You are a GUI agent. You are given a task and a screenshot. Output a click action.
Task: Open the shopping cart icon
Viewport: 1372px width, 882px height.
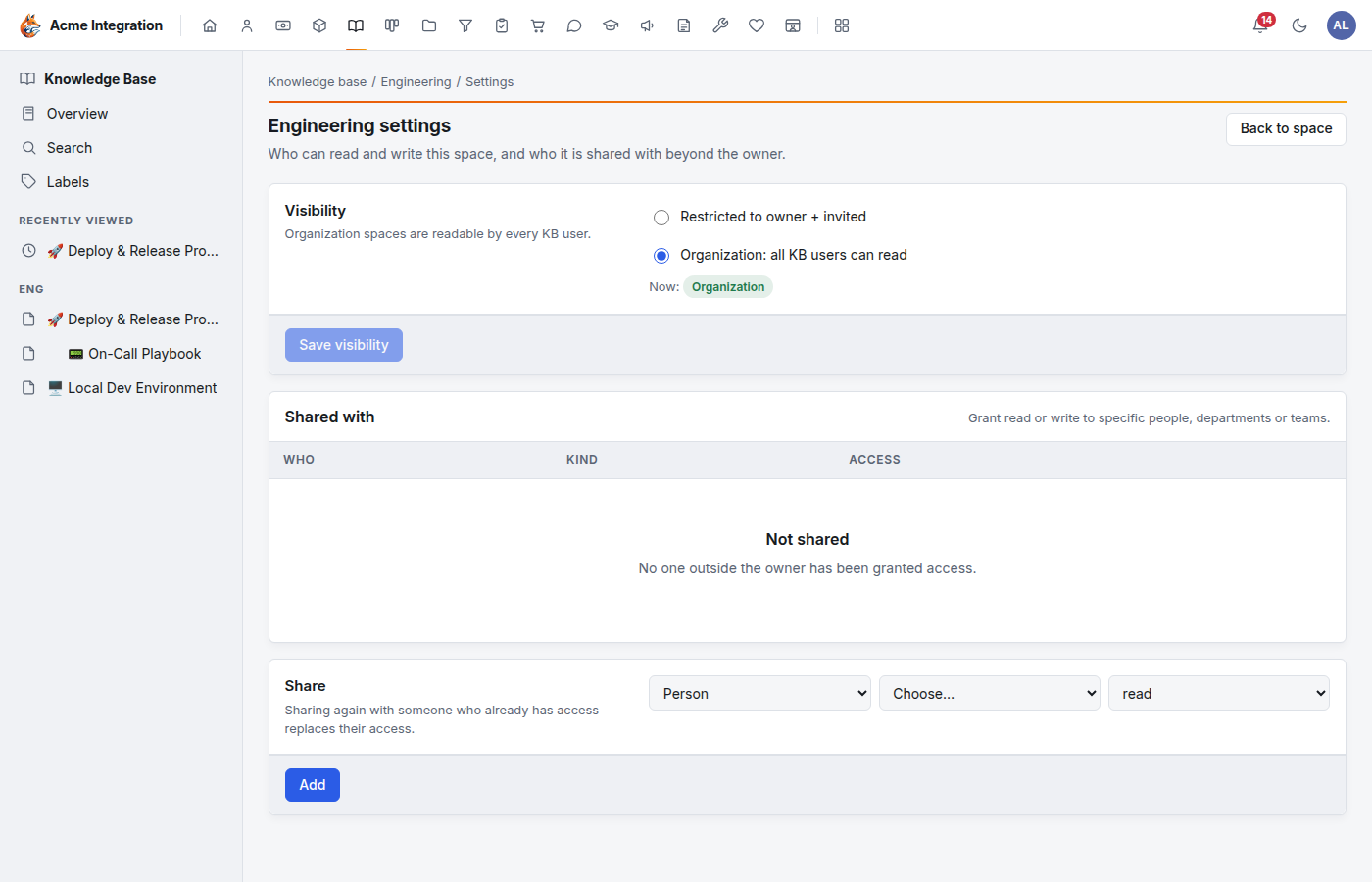(x=538, y=25)
